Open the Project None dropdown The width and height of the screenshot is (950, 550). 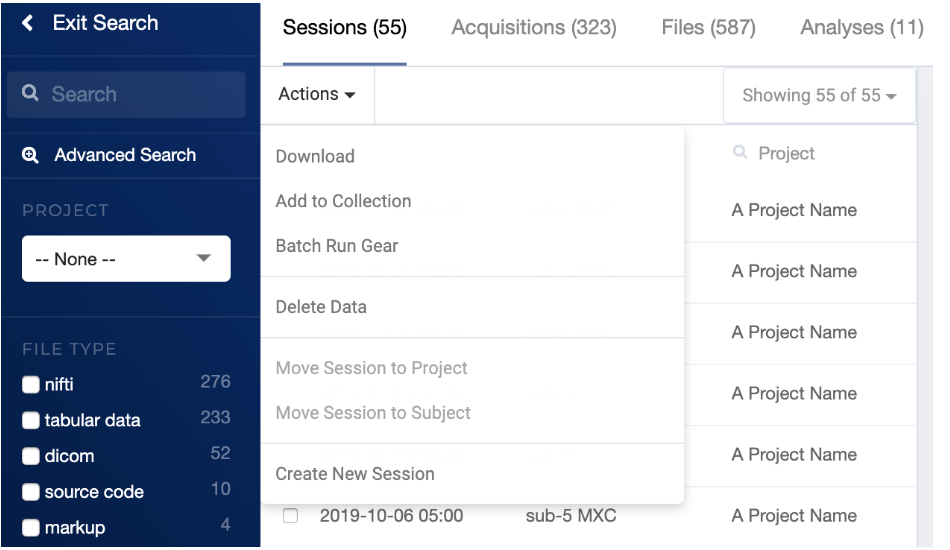pos(126,259)
